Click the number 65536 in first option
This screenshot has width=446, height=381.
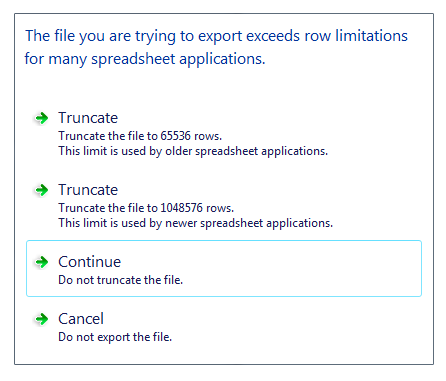176,136
